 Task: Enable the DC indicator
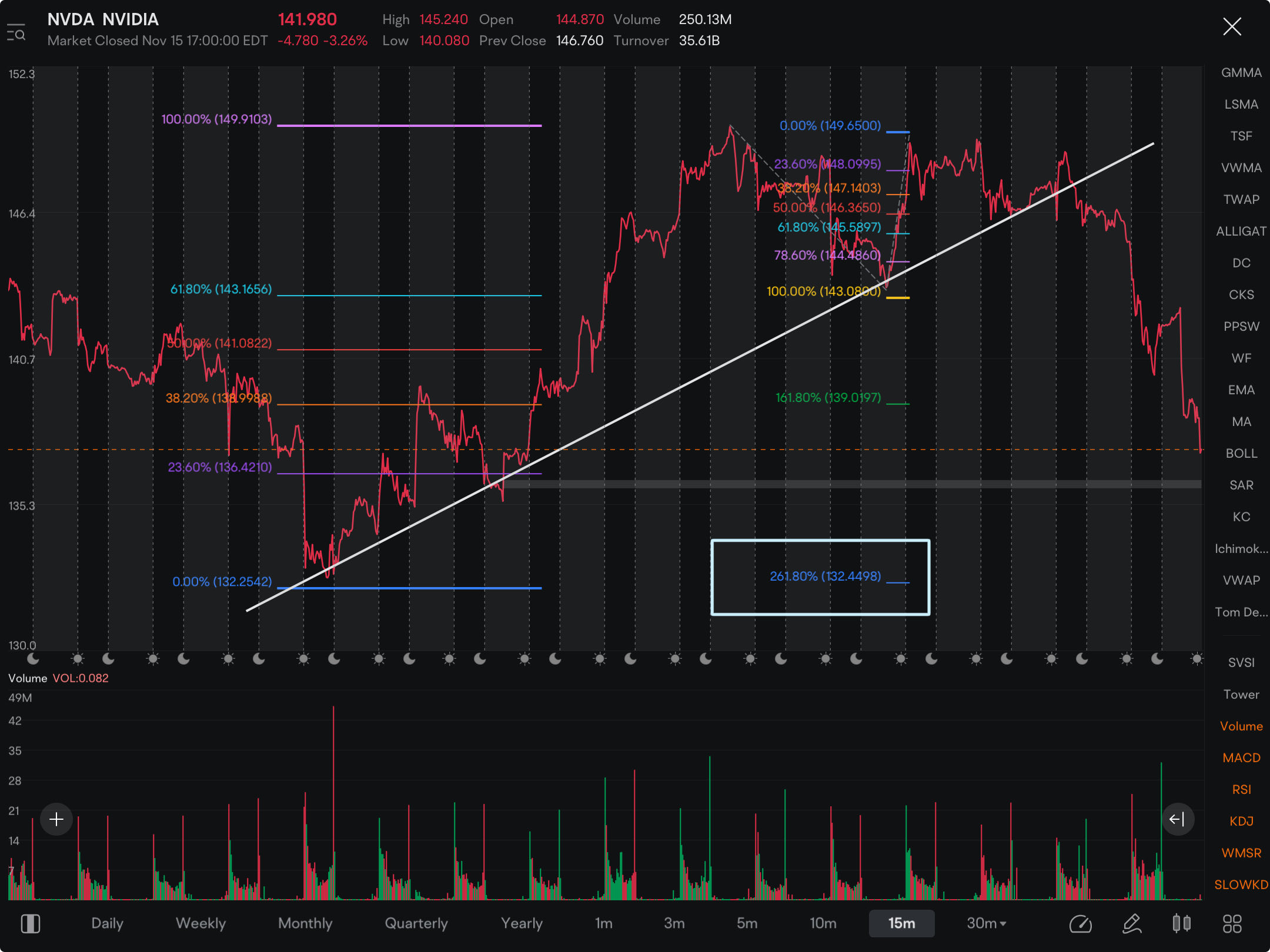pos(1241,263)
